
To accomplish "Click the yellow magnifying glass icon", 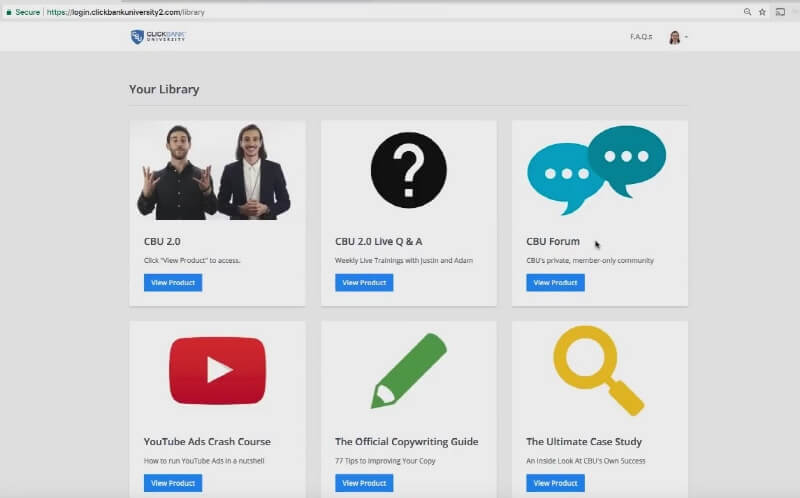I will tap(598, 371).
